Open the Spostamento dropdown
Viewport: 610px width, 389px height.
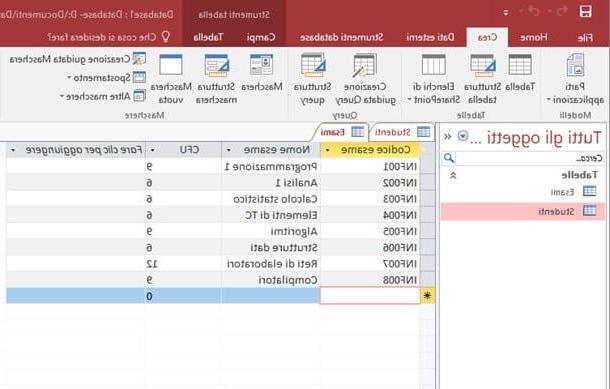pyautogui.click(x=107, y=77)
